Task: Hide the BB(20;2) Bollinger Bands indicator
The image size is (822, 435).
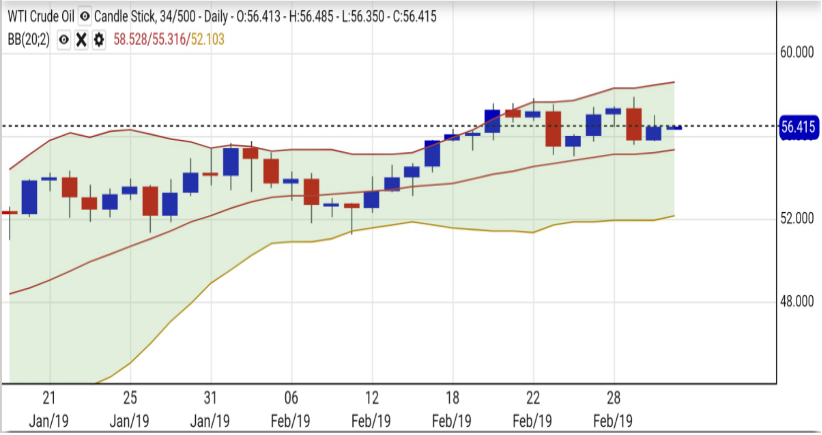Action: (64, 38)
